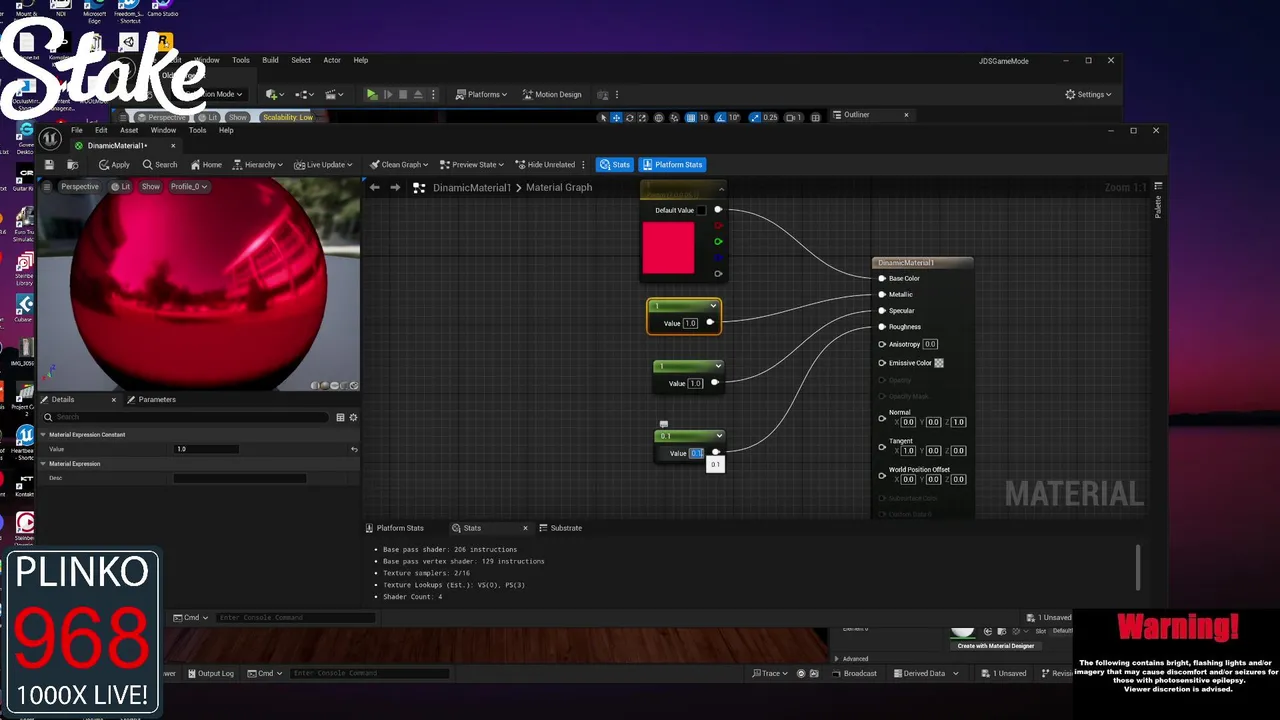
Task: Select the Parameters panel tab
Action: point(151,399)
